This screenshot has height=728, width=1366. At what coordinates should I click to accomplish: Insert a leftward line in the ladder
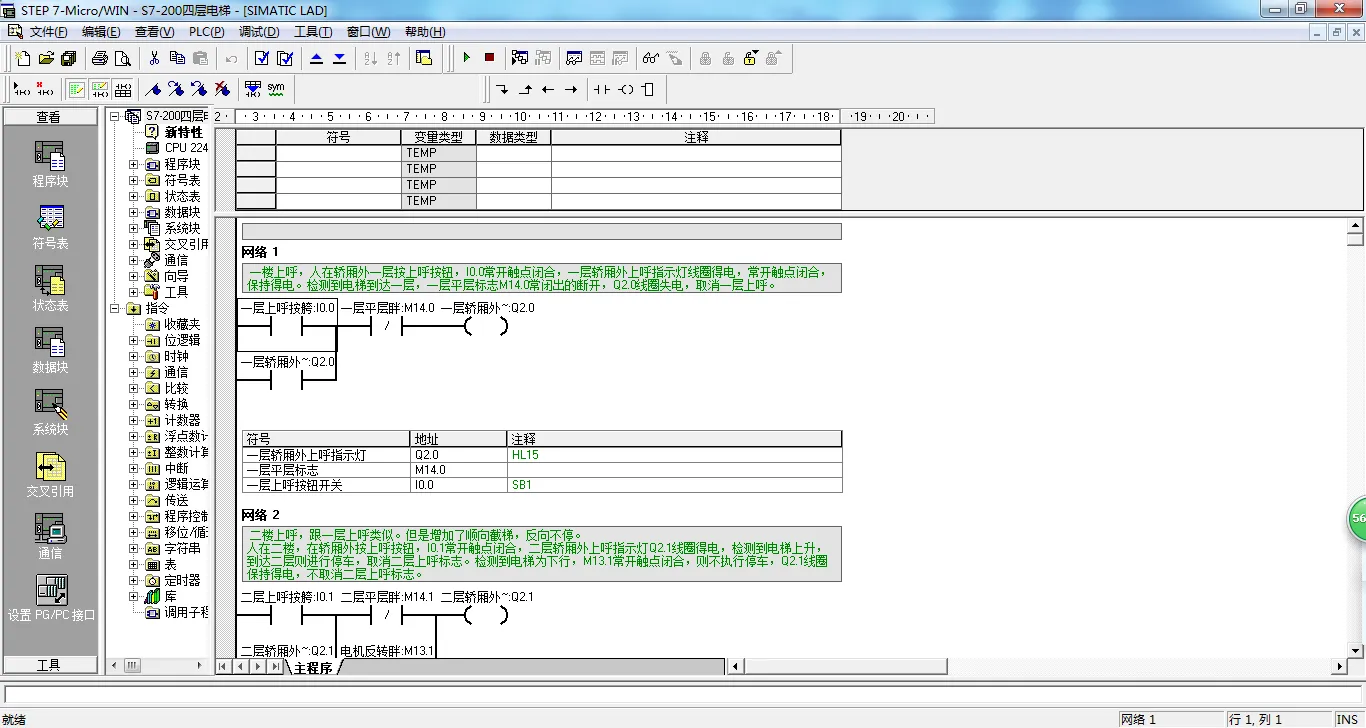548,89
